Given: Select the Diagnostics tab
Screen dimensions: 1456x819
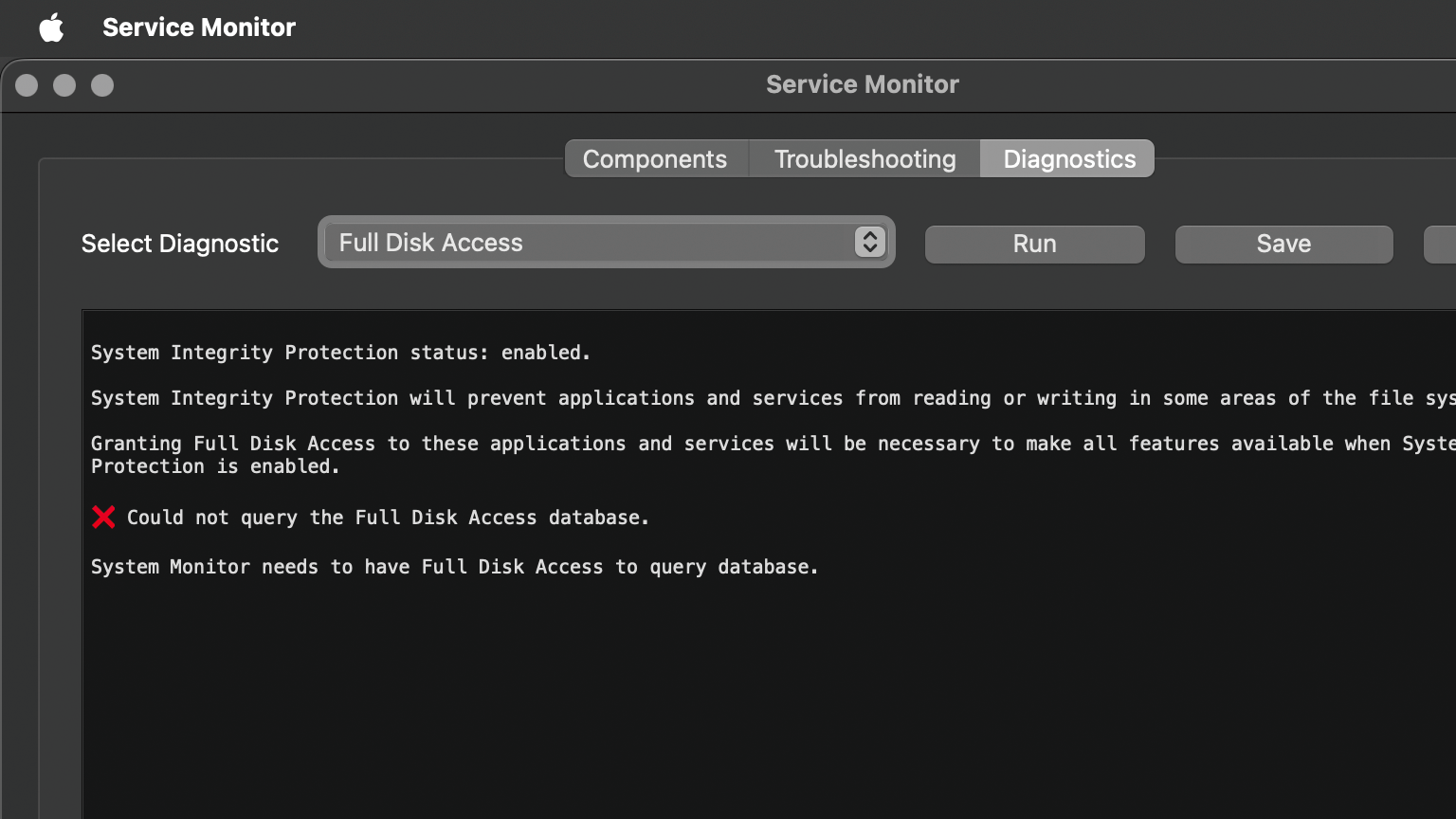Looking at the screenshot, I should 1068,159.
